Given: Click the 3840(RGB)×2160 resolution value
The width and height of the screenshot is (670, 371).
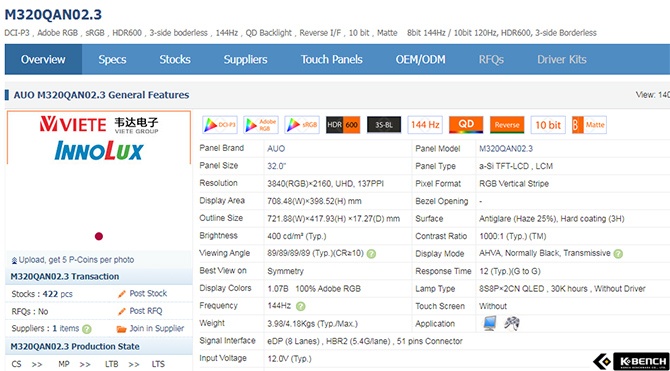Looking at the screenshot, I should (x=326, y=184).
